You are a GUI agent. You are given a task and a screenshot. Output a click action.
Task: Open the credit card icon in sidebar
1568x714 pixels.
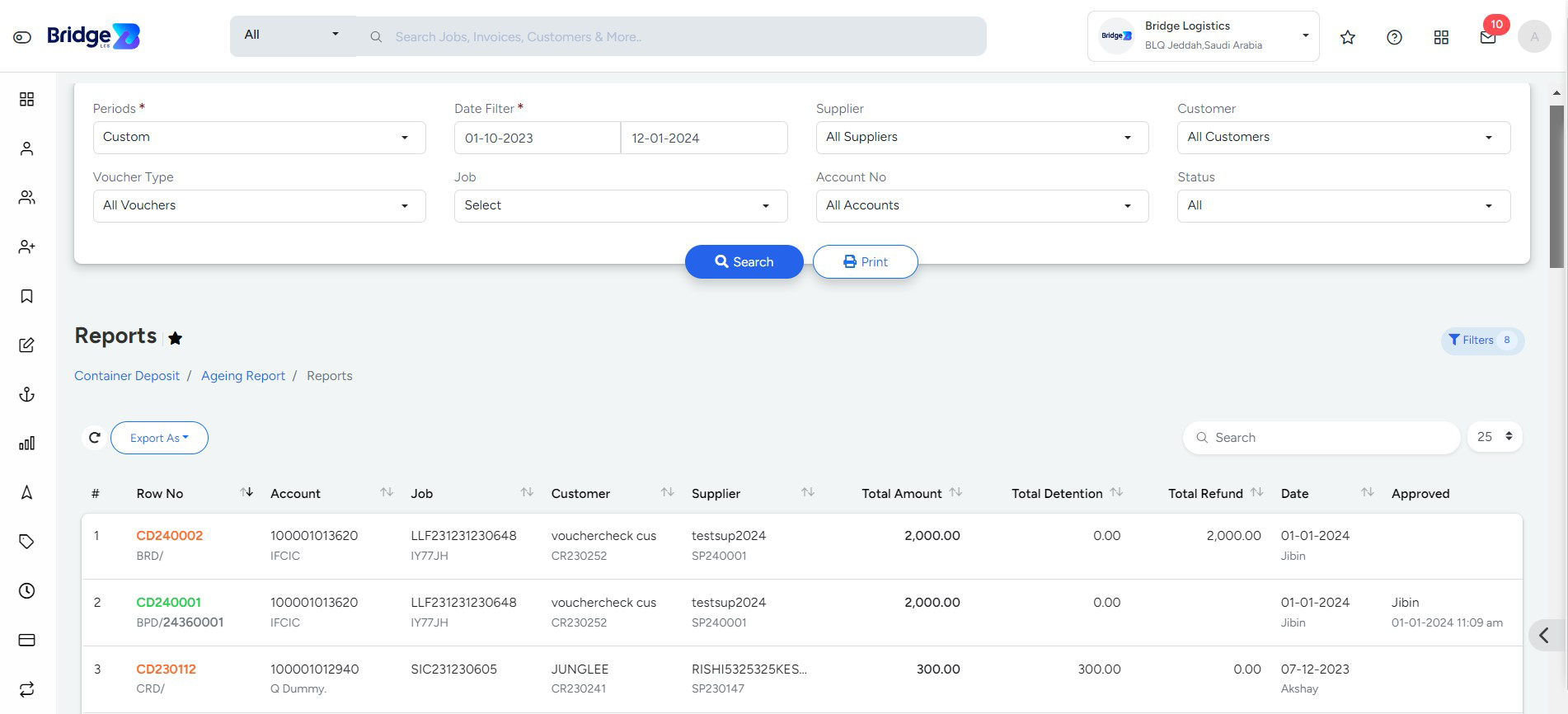pos(27,640)
